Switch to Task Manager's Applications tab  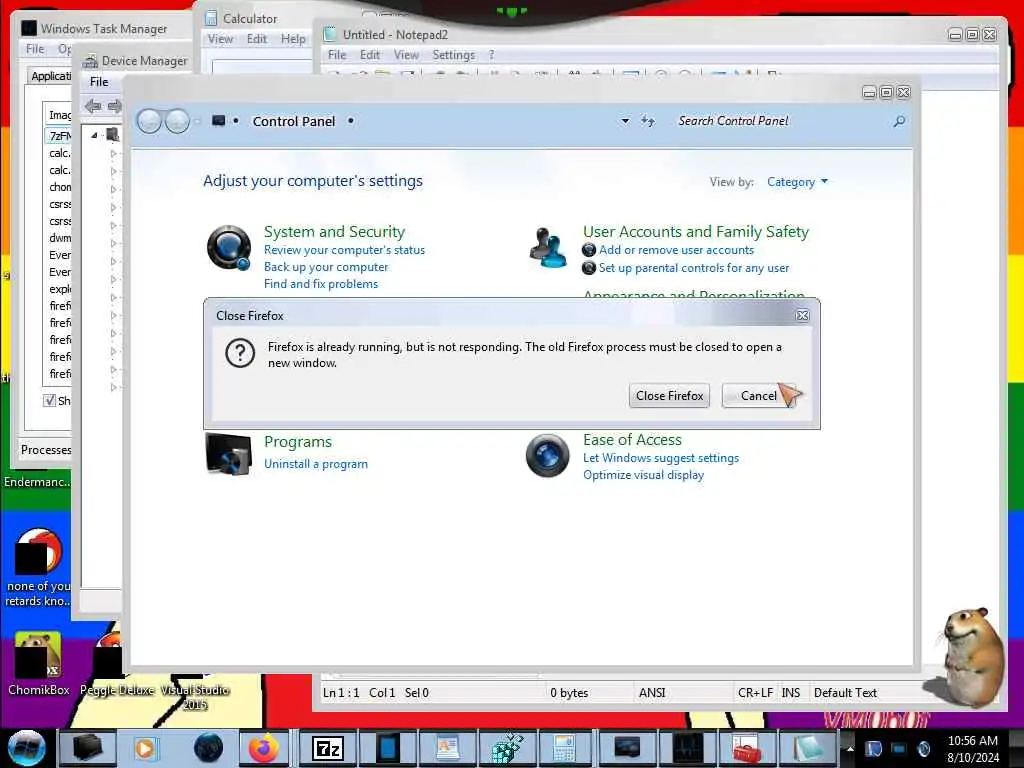(50, 76)
